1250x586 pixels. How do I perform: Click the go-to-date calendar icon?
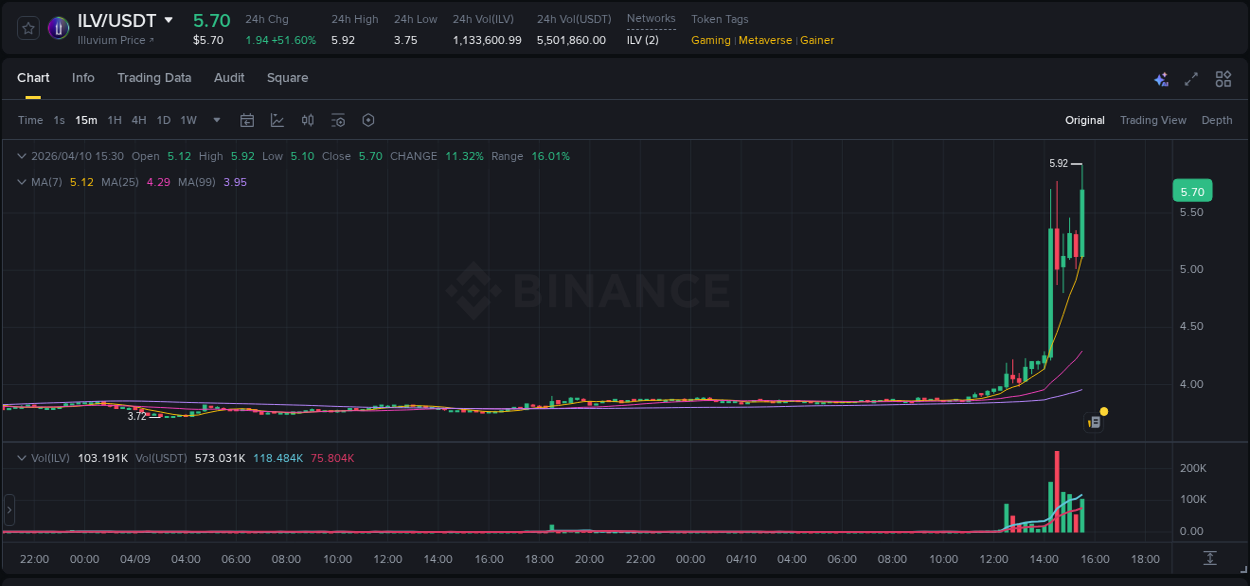247,120
